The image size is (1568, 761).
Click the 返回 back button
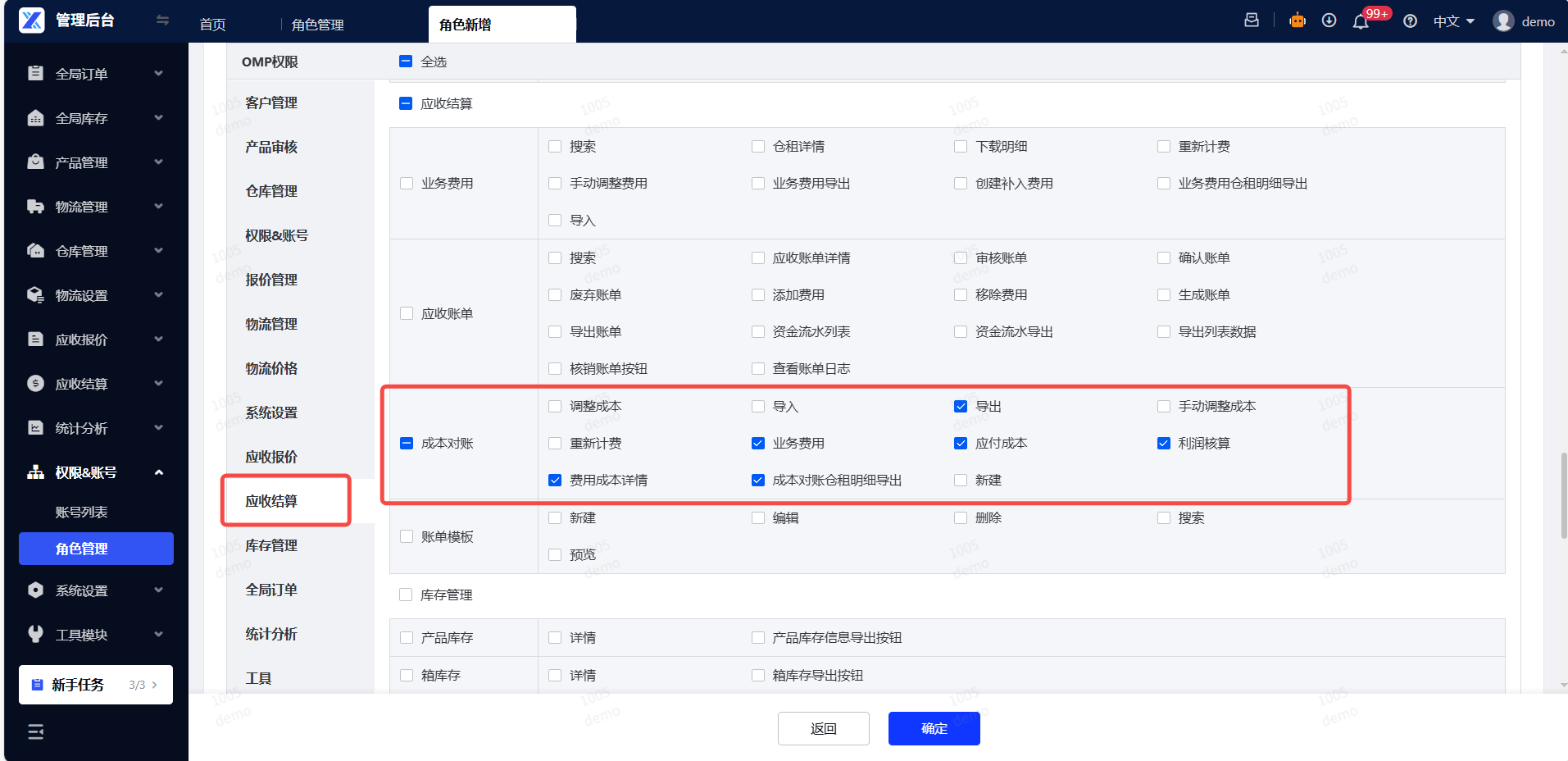tap(823, 728)
